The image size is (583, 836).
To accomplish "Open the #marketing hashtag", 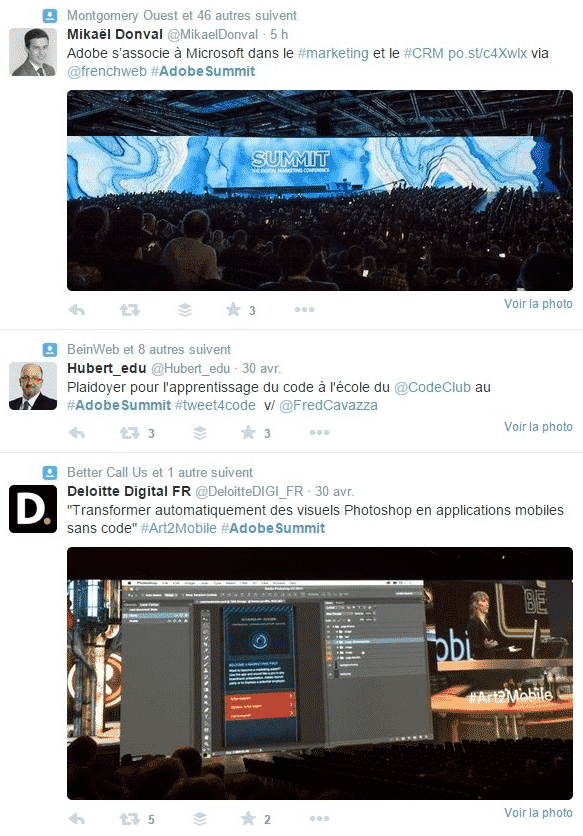I will click(333, 53).
